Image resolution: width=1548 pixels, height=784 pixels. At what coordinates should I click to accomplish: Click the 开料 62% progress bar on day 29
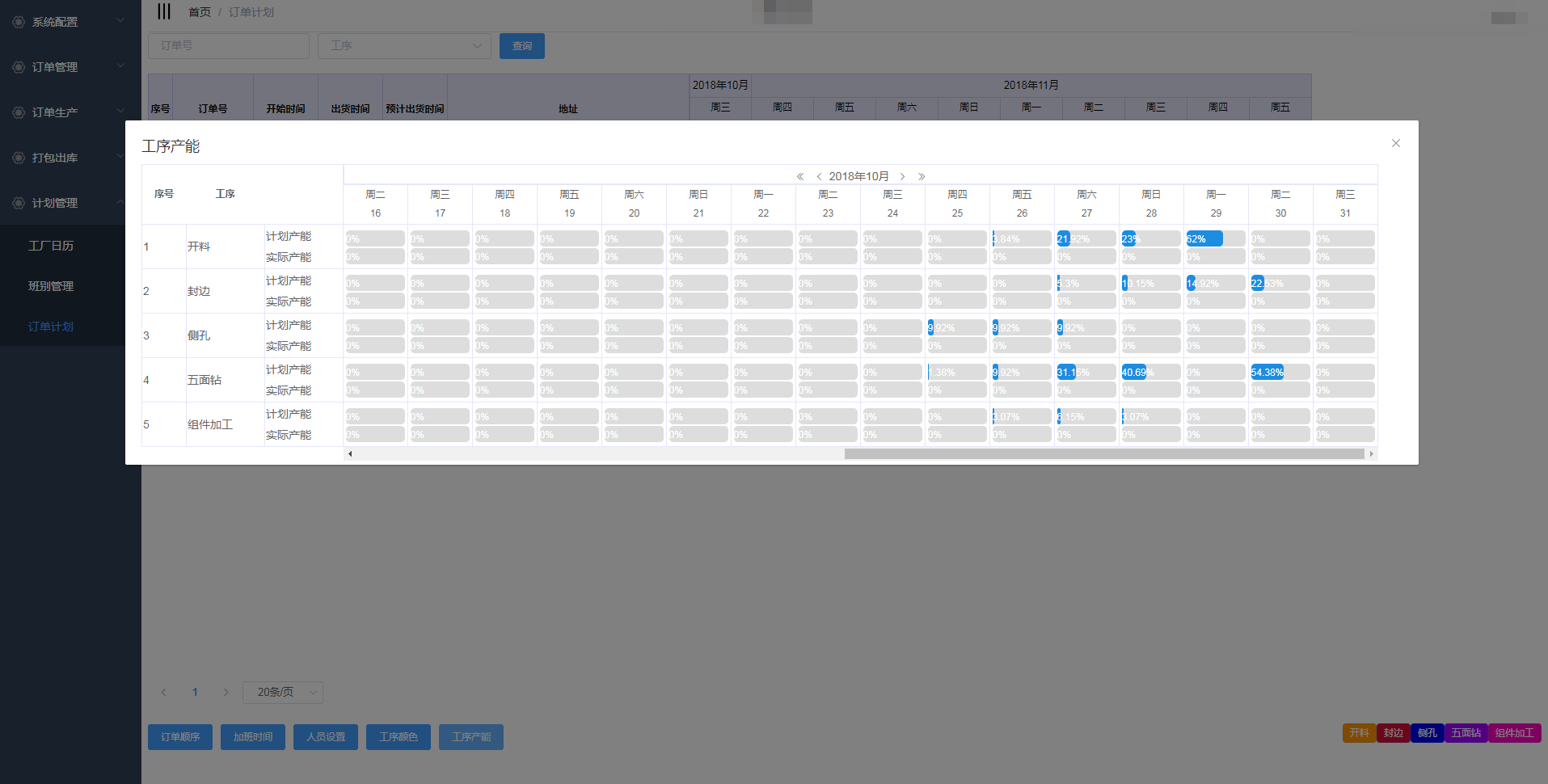coord(1215,239)
